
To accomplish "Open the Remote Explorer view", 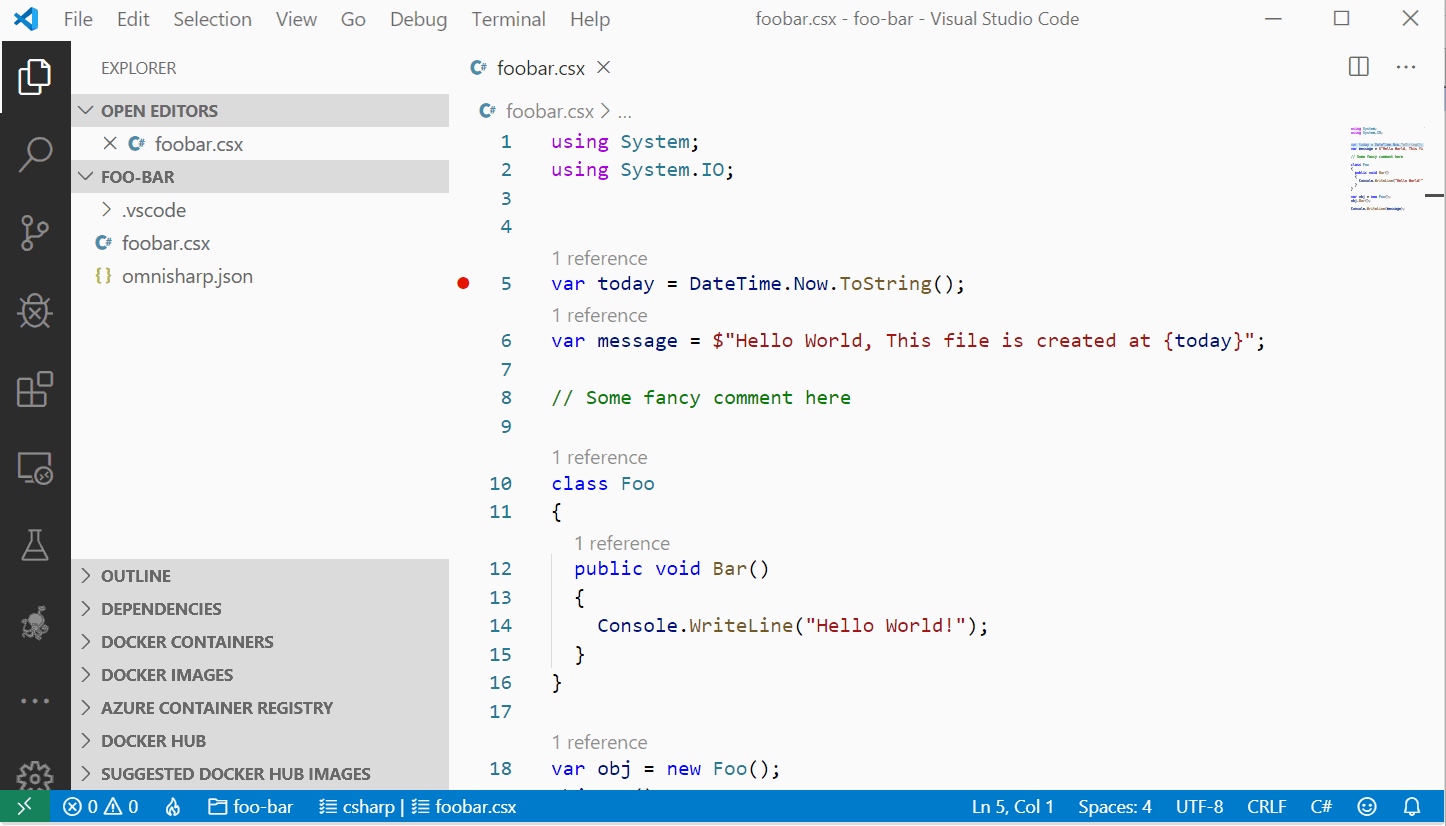I will pos(35,467).
